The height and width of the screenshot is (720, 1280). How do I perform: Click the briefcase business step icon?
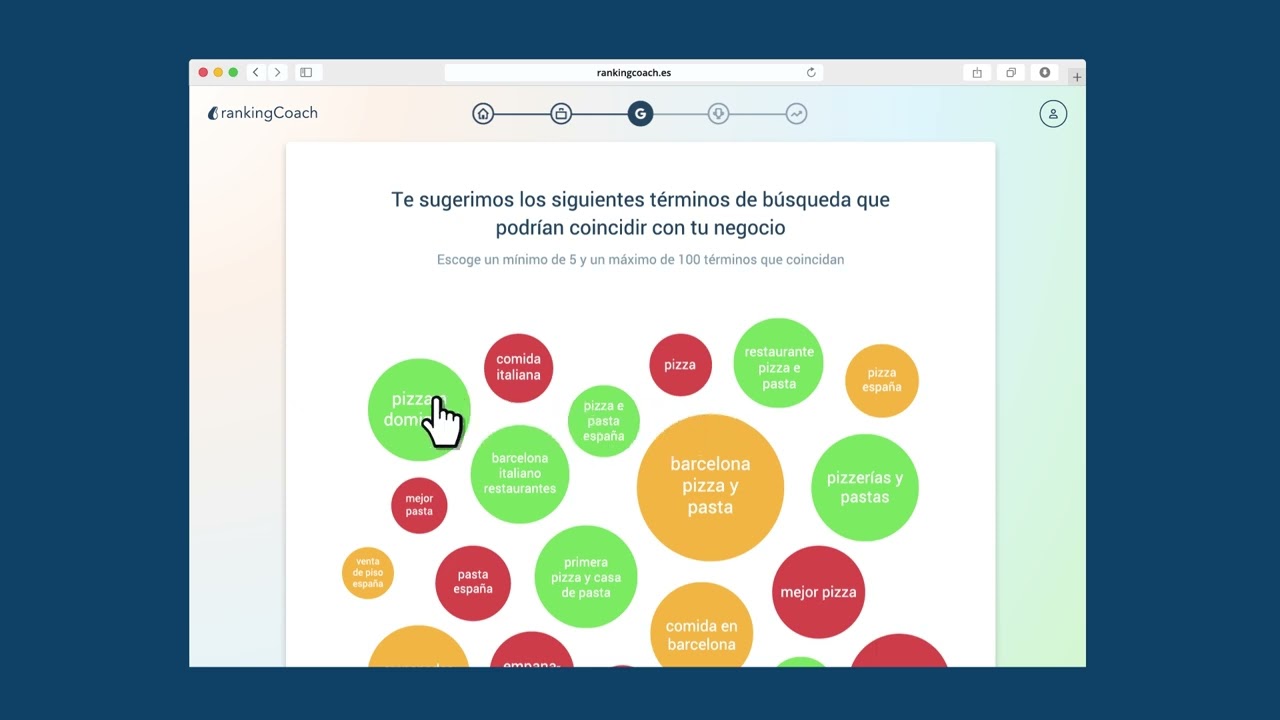coord(561,114)
